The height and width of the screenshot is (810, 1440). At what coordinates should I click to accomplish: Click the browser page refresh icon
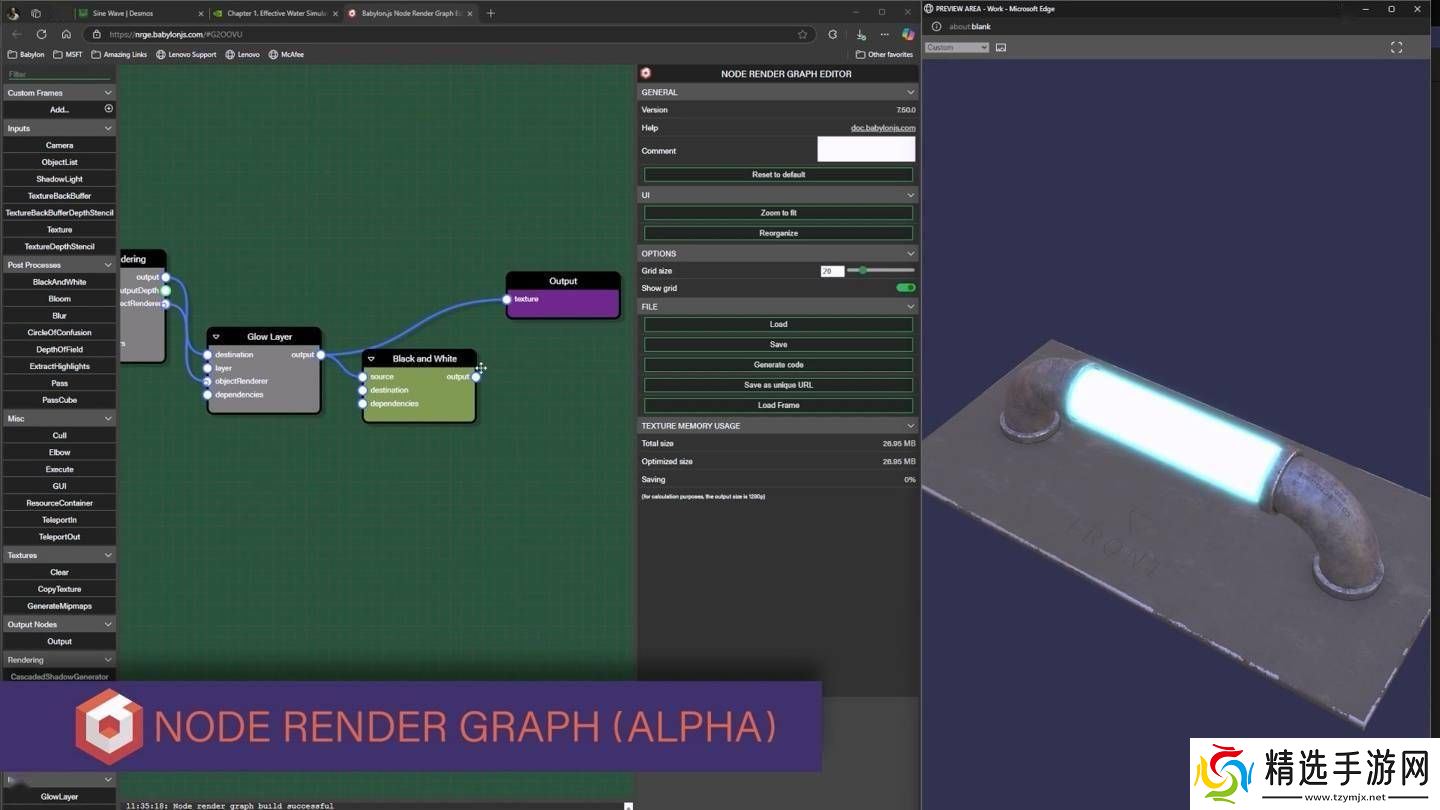tap(41, 34)
